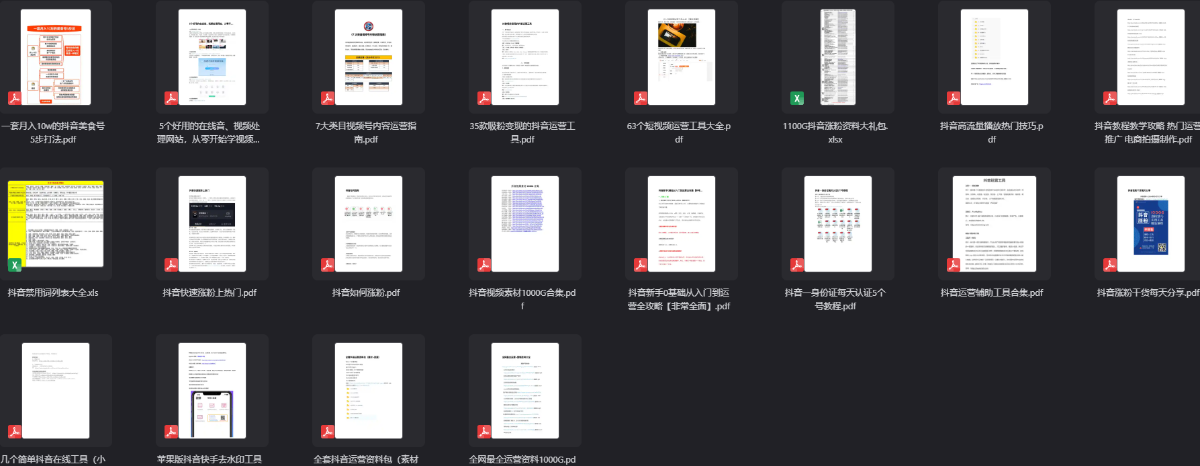1200x466 pixels.
Task: Click the PDF icon on 63个短视频运营工具大全
Action: [x=640, y=98]
